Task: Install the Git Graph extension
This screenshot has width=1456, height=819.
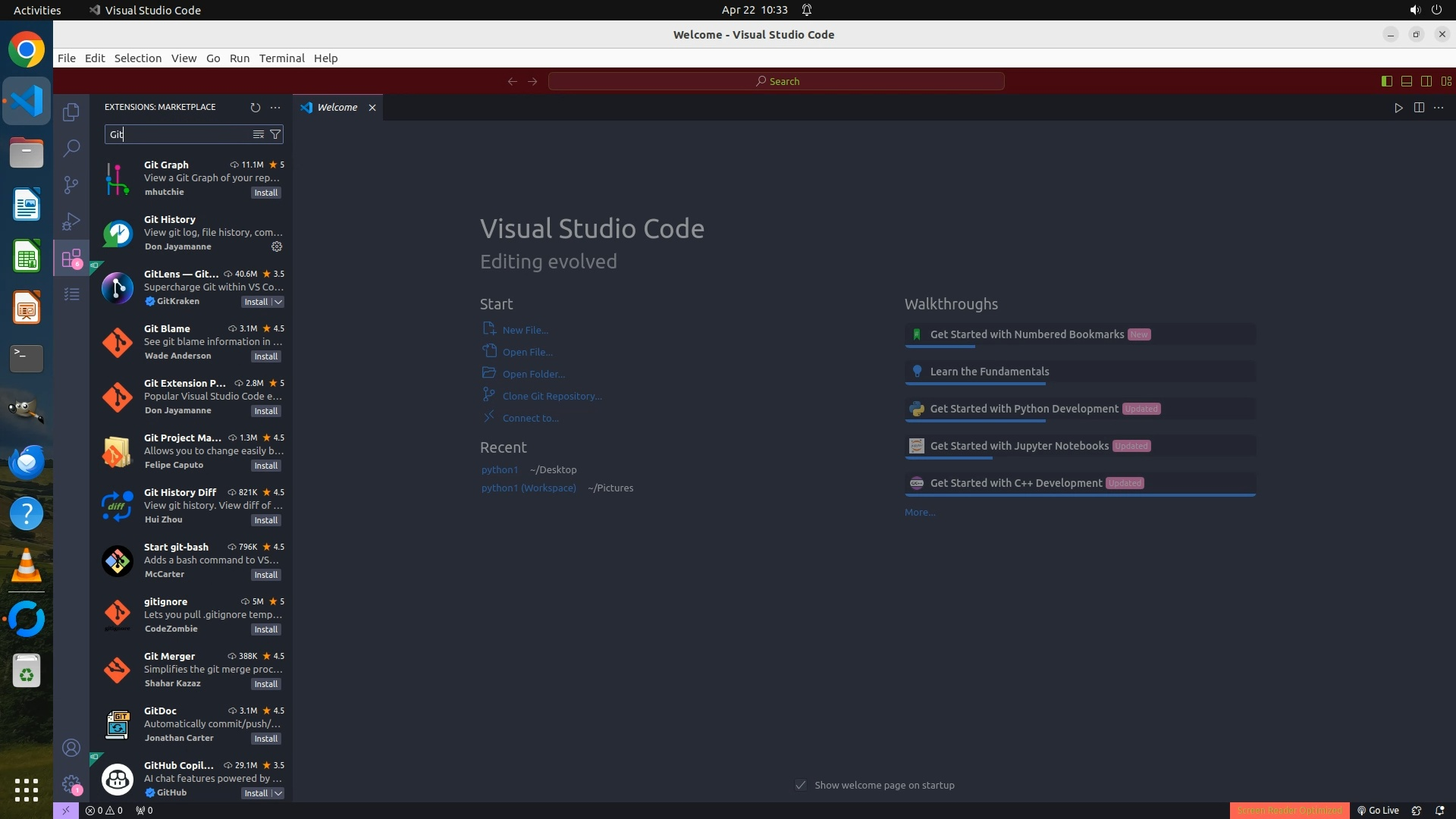Action: tap(265, 193)
